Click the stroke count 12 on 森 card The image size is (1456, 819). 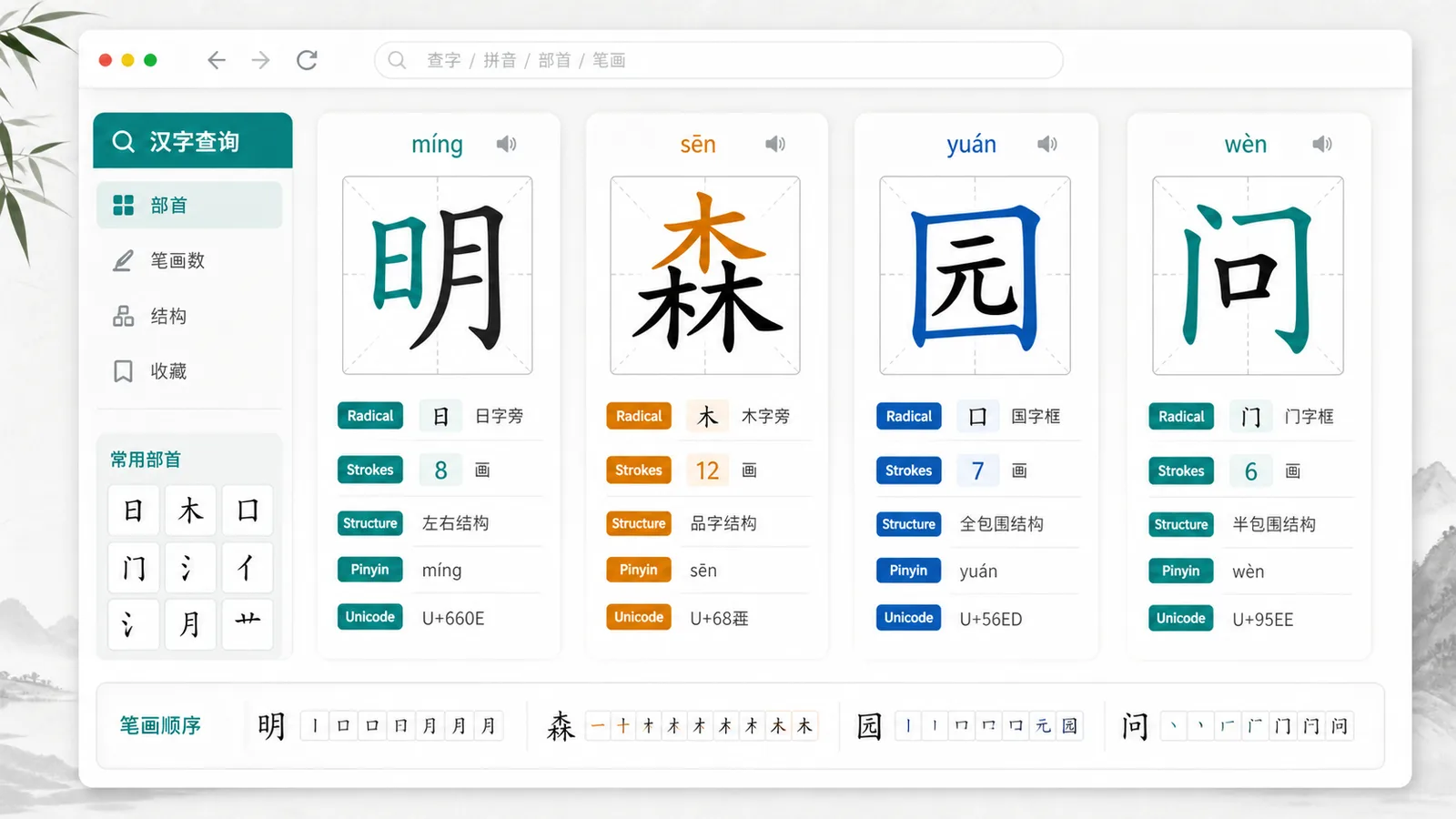tap(707, 470)
